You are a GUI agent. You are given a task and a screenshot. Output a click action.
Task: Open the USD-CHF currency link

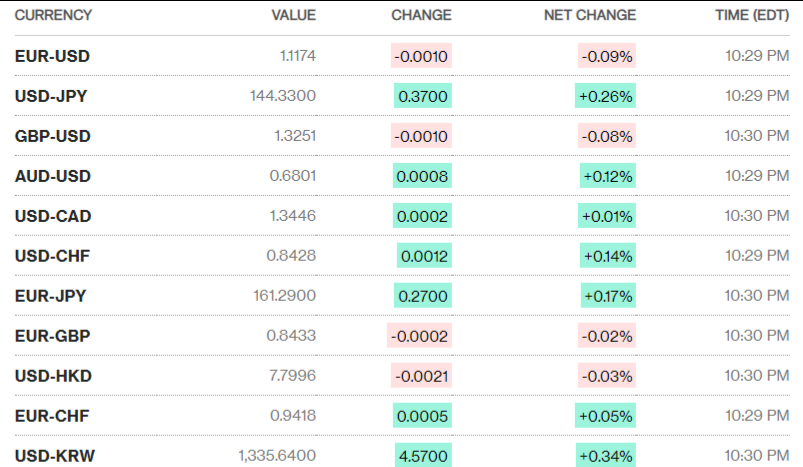(x=52, y=256)
